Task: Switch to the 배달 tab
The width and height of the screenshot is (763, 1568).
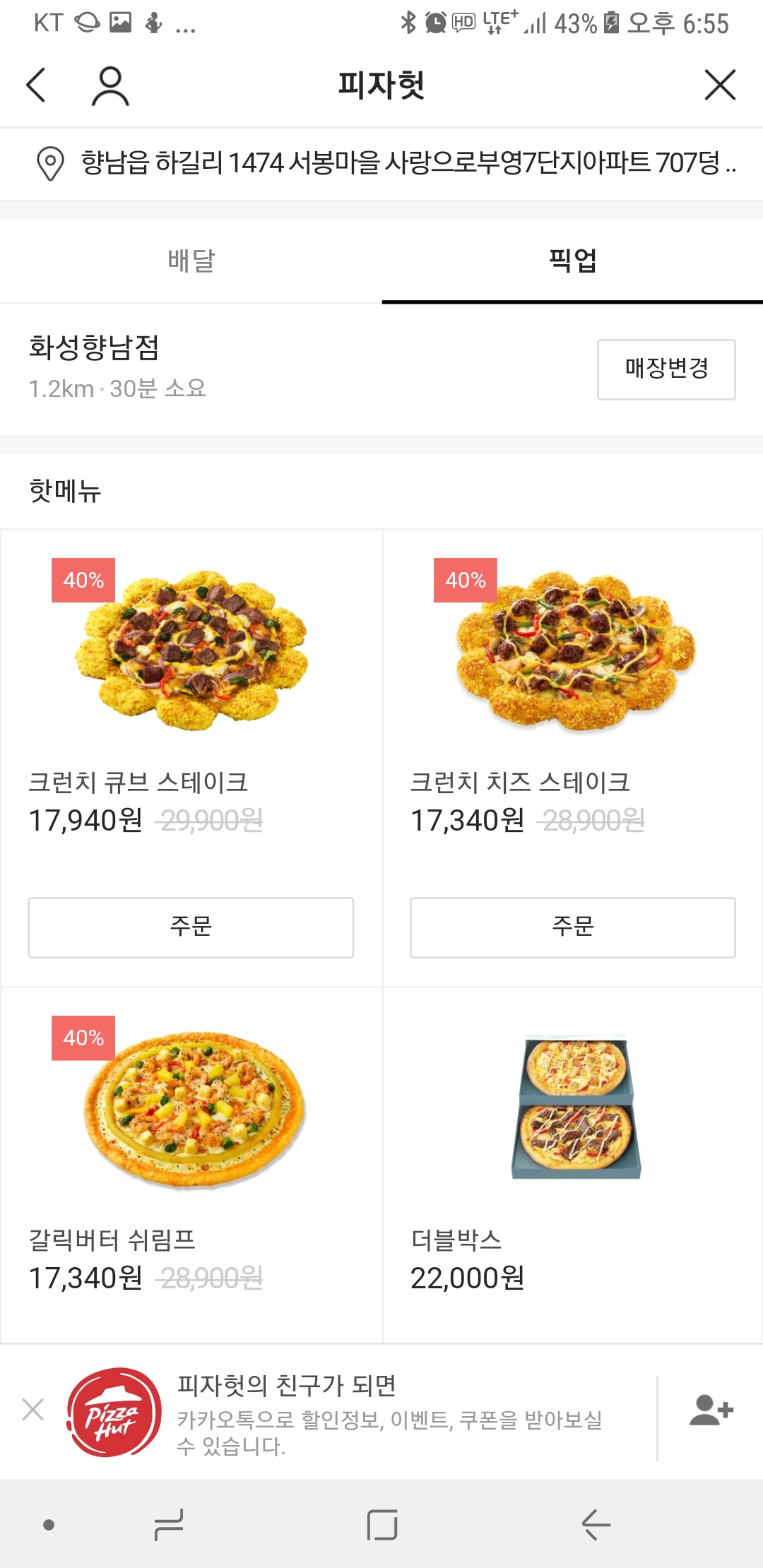Action: click(x=191, y=261)
